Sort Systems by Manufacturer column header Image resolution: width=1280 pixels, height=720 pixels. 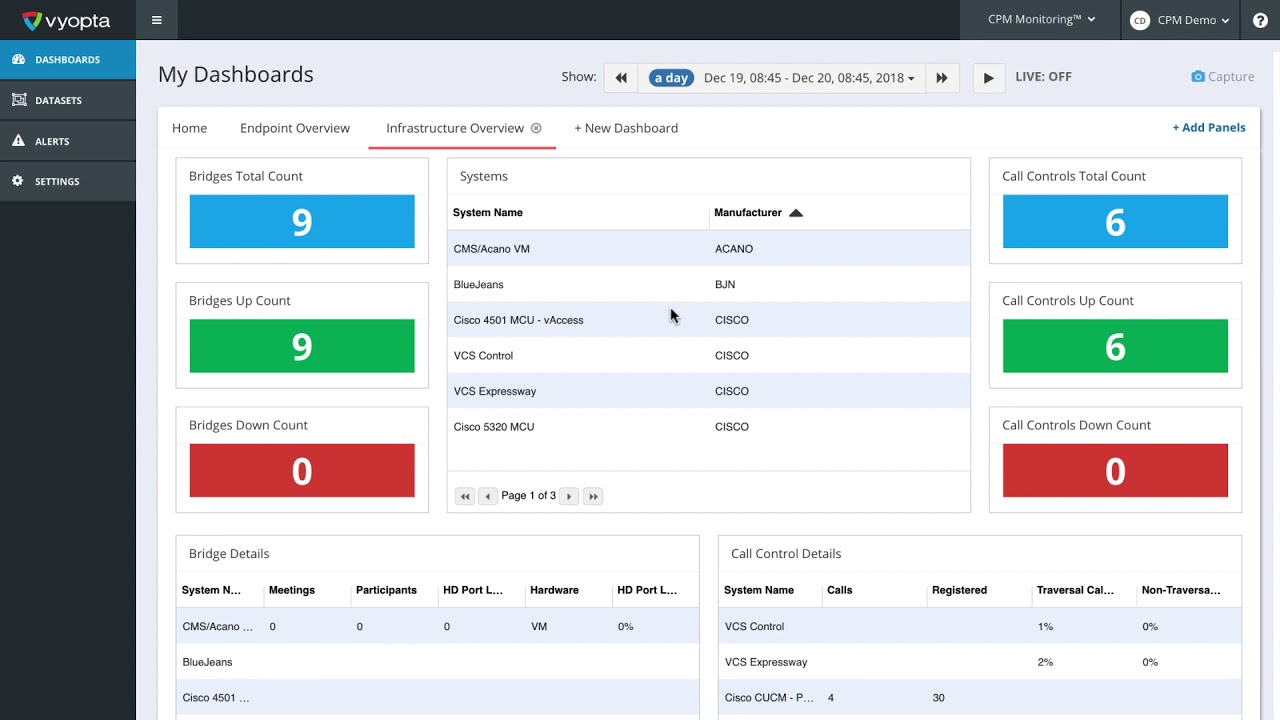(748, 213)
